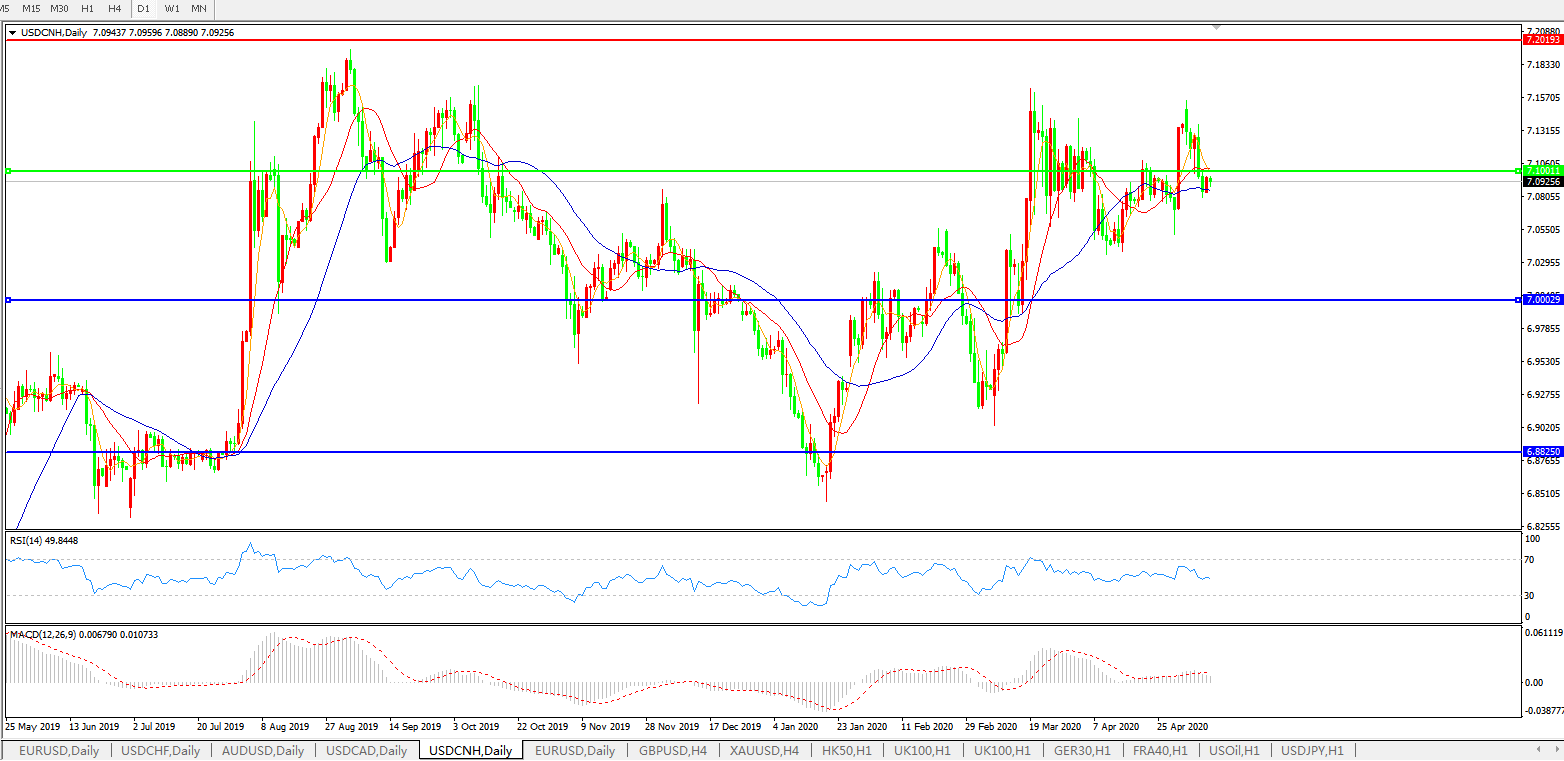Switch timeframe to W1

172,8
